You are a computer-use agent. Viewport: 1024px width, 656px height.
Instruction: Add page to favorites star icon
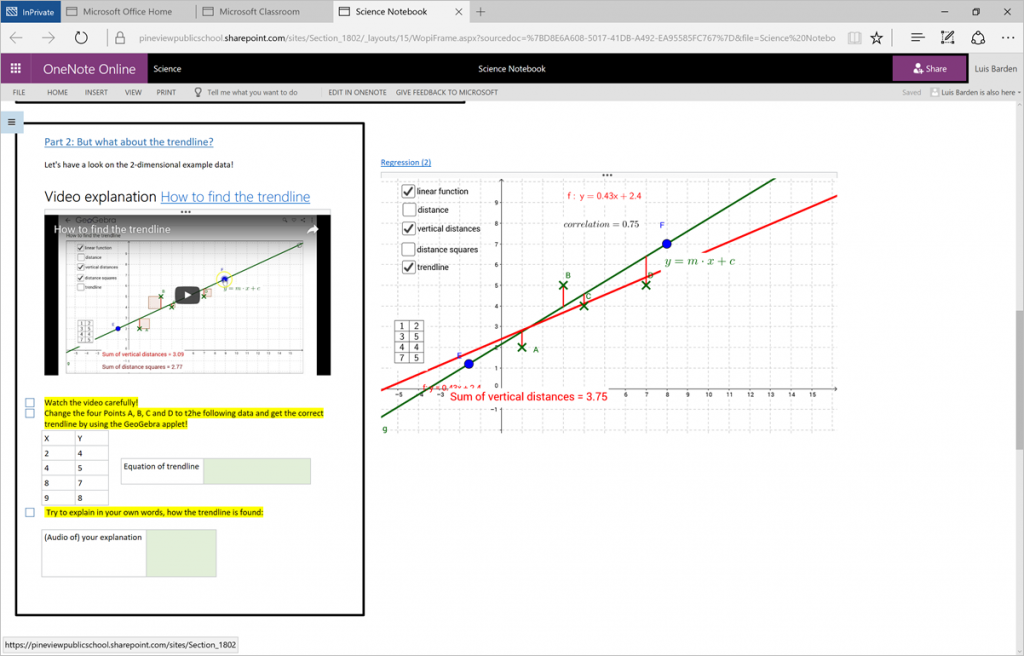coord(876,38)
